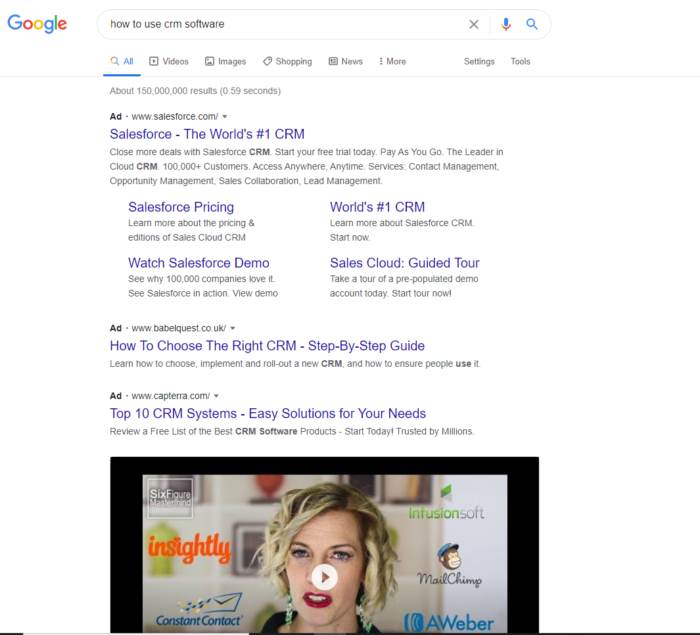Open the Shopping tab

(288, 62)
